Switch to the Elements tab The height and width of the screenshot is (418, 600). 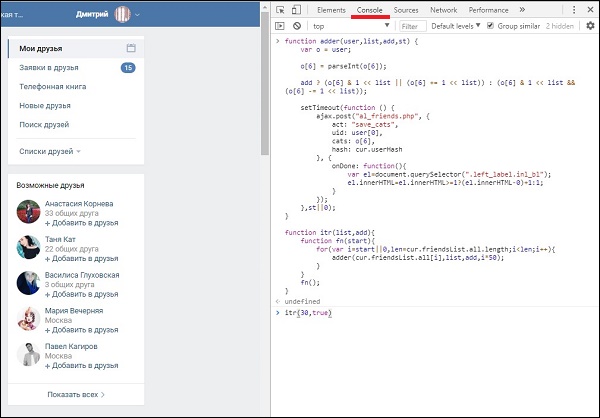coord(331,10)
